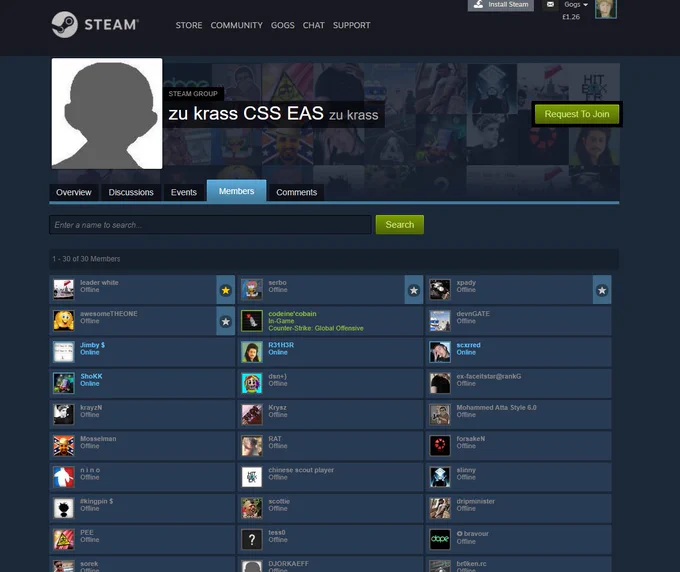Open dsn+) colorful avatar
Image resolution: width=680 pixels, height=572 pixels.
252,383
